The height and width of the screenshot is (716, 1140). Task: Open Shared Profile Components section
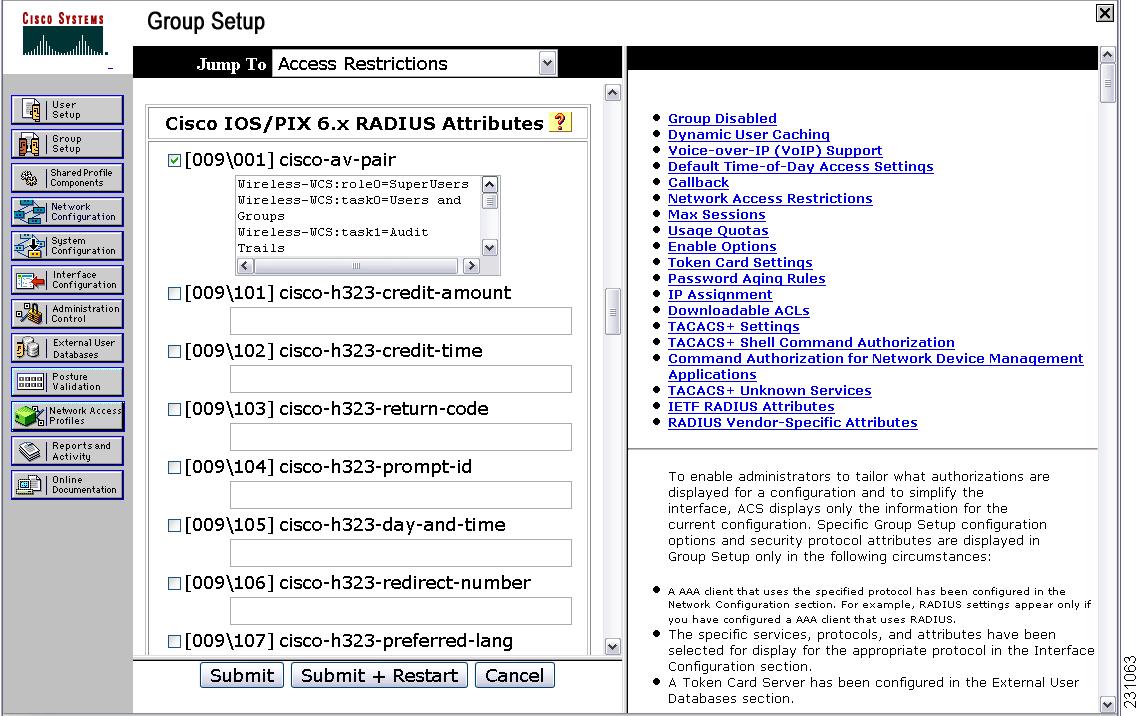click(x=67, y=178)
